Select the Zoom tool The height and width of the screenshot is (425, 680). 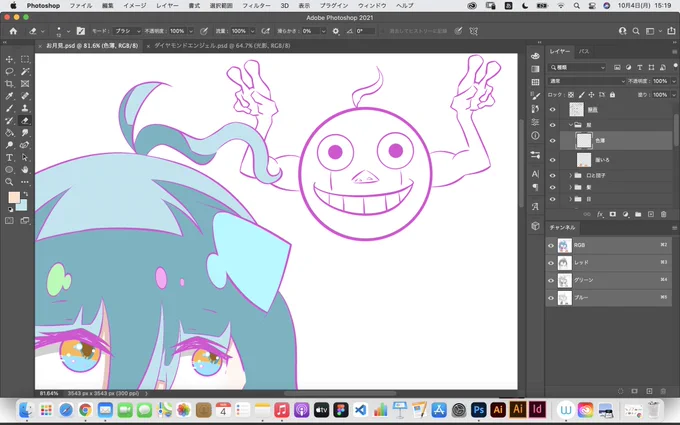click(x=9, y=182)
